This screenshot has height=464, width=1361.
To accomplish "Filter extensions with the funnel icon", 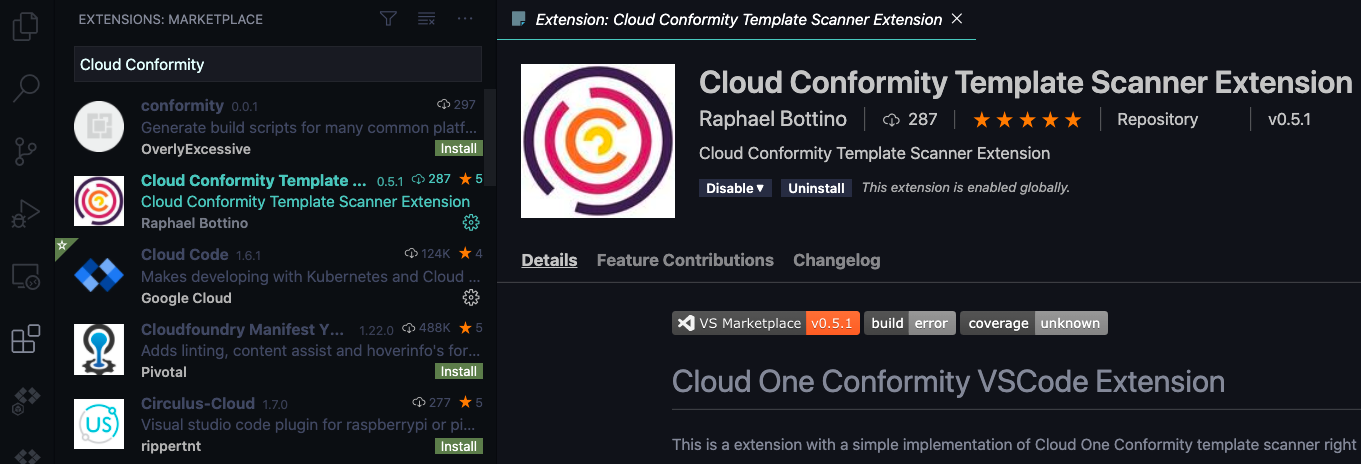I will [388, 19].
